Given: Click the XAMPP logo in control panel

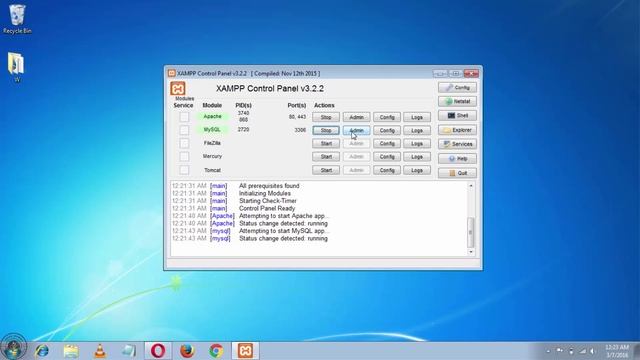Looking at the screenshot, I should 178,88.
